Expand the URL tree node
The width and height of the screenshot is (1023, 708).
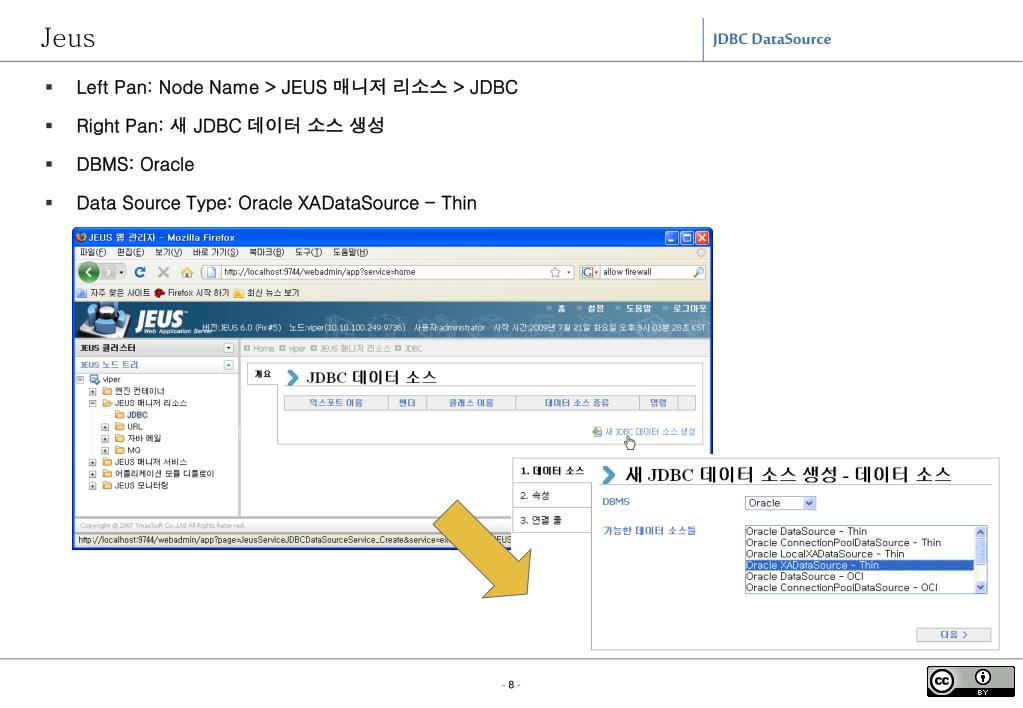pos(105,427)
